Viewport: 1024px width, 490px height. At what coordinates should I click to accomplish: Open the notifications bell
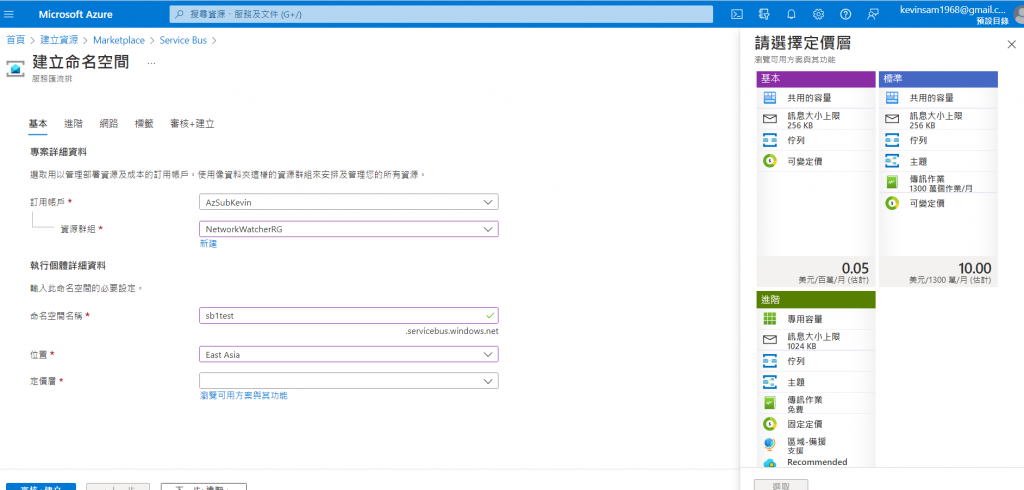click(792, 14)
